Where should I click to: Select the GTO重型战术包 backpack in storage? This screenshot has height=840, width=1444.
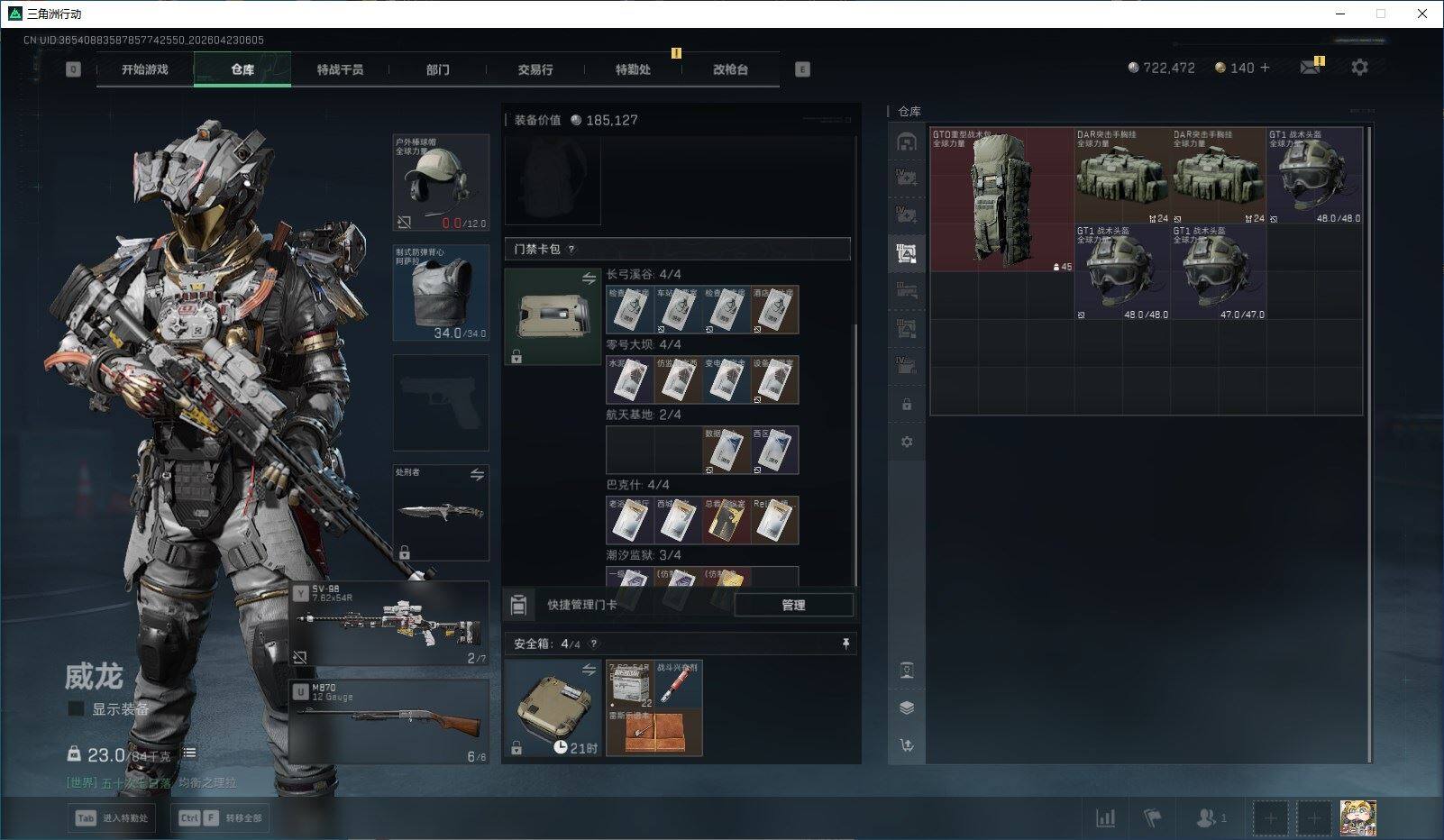(x=1002, y=199)
